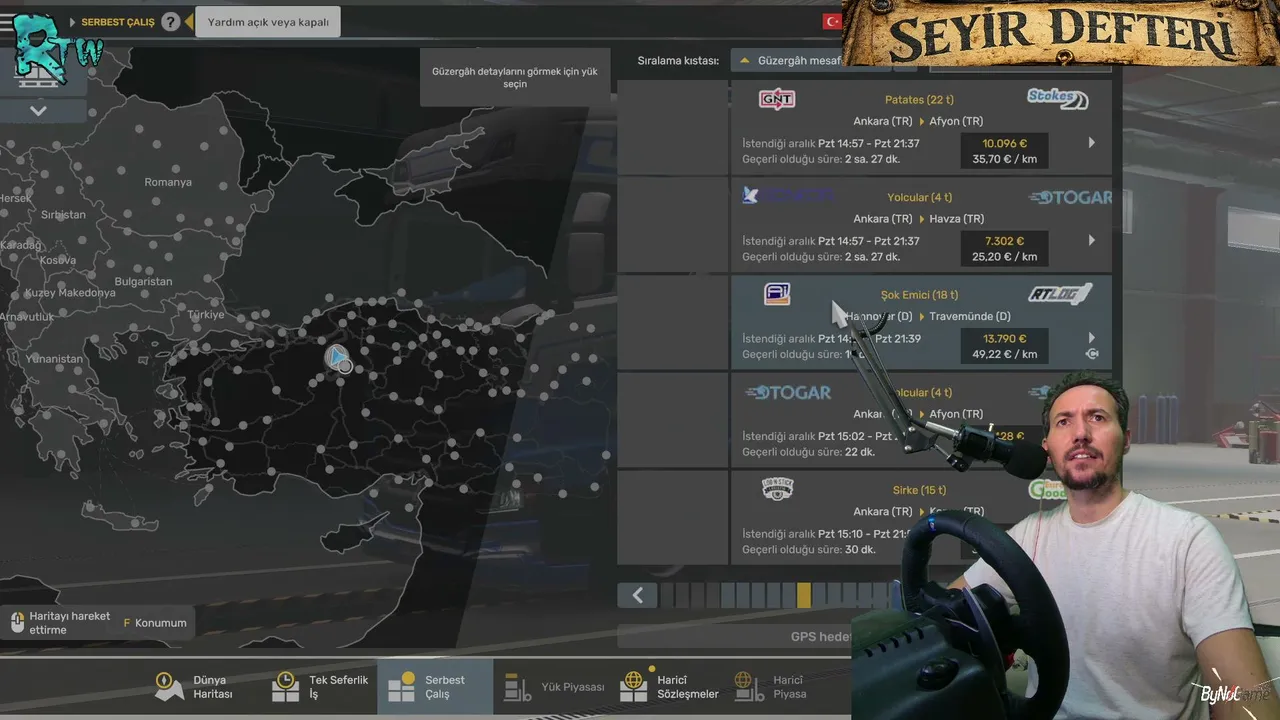Click the Sırbistan label on the map
1280x720 pixels.
(x=64, y=215)
